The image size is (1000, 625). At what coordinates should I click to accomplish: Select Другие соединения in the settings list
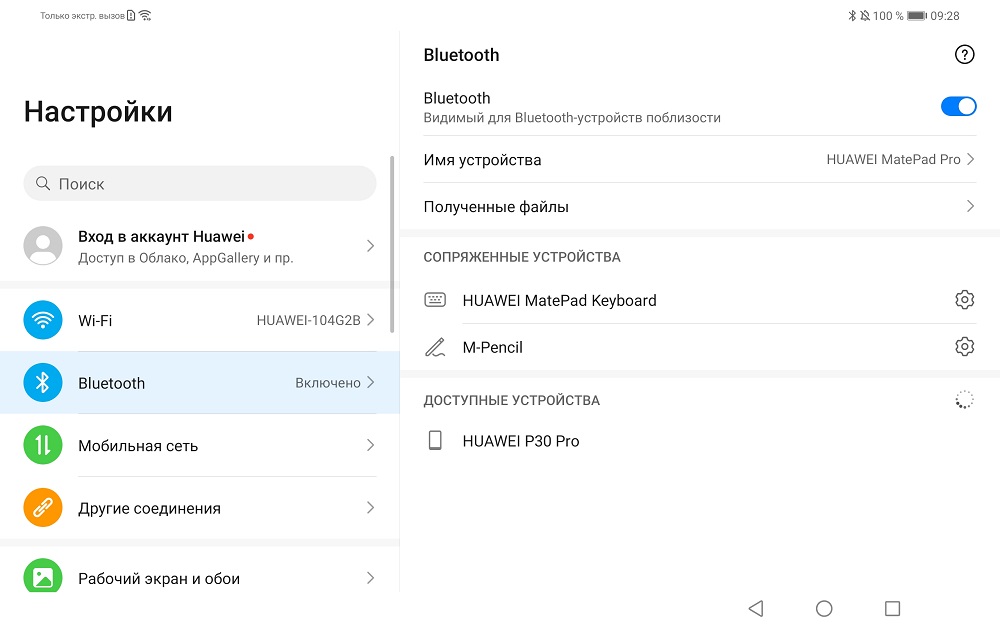tap(200, 507)
